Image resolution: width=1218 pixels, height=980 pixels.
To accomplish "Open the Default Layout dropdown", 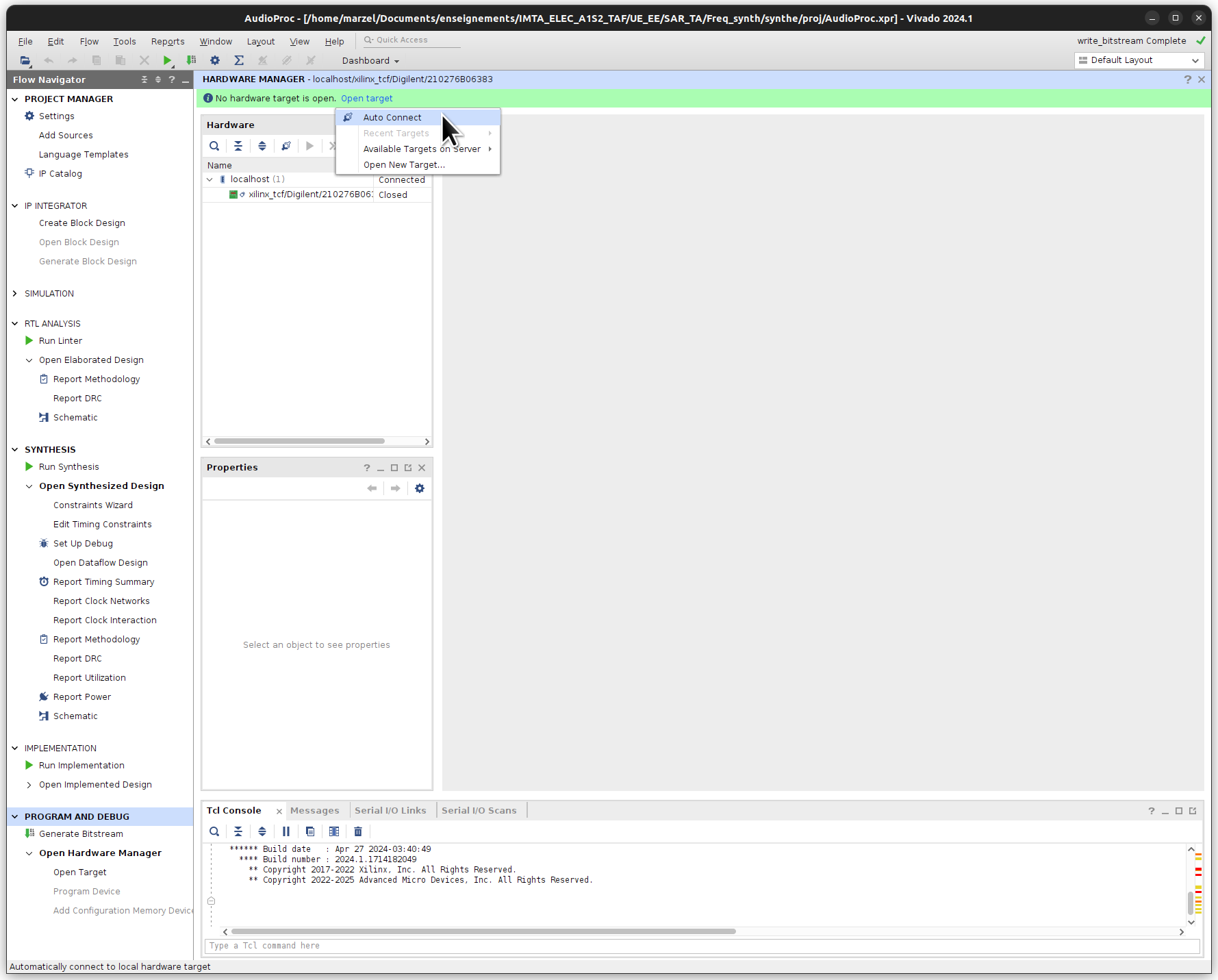I will coord(1139,60).
